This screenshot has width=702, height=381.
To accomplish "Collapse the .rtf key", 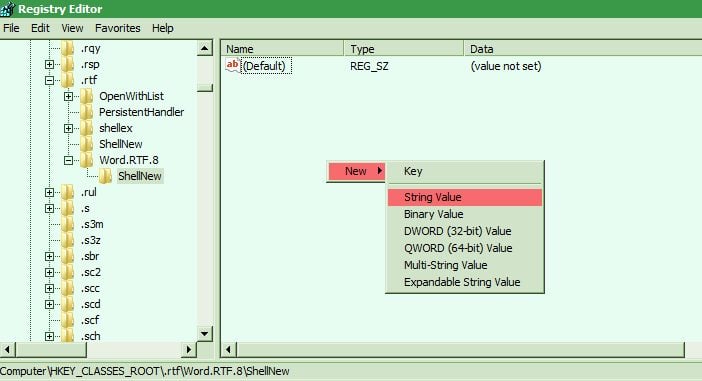I will coord(49,81).
